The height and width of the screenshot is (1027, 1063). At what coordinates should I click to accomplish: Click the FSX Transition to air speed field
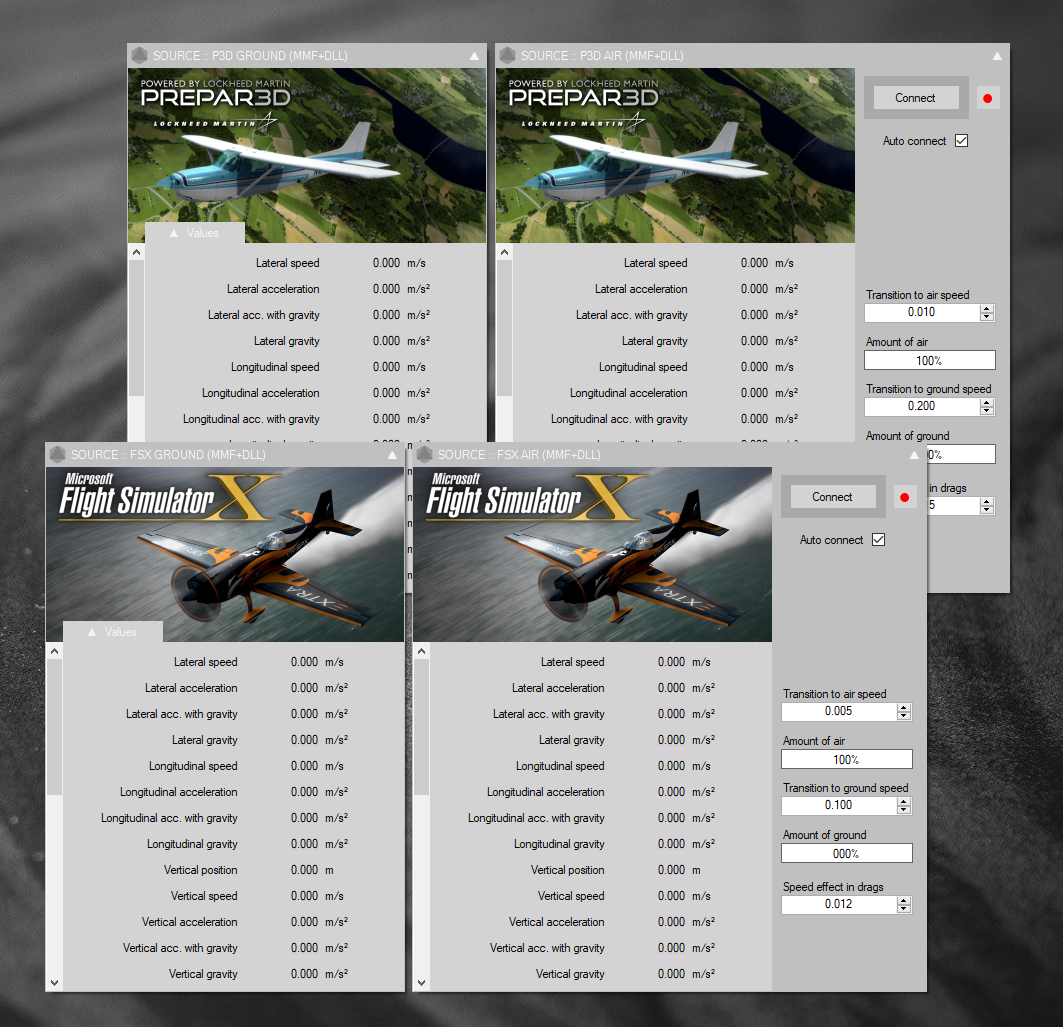pos(838,712)
